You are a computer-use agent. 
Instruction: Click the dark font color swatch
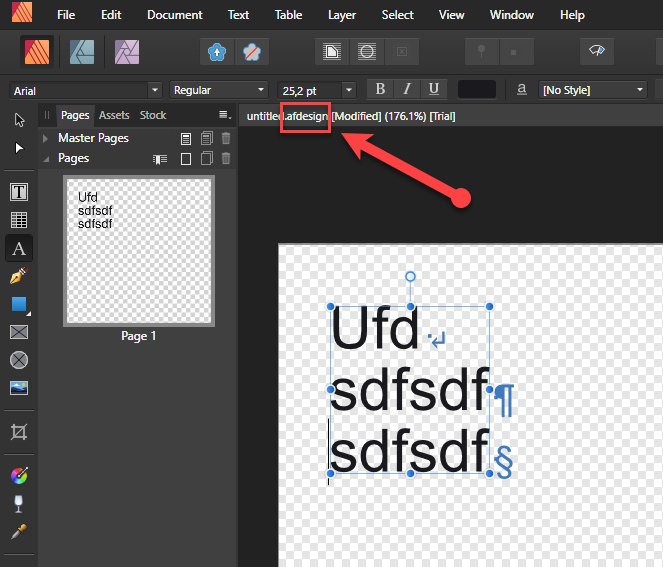(x=477, y=89)
